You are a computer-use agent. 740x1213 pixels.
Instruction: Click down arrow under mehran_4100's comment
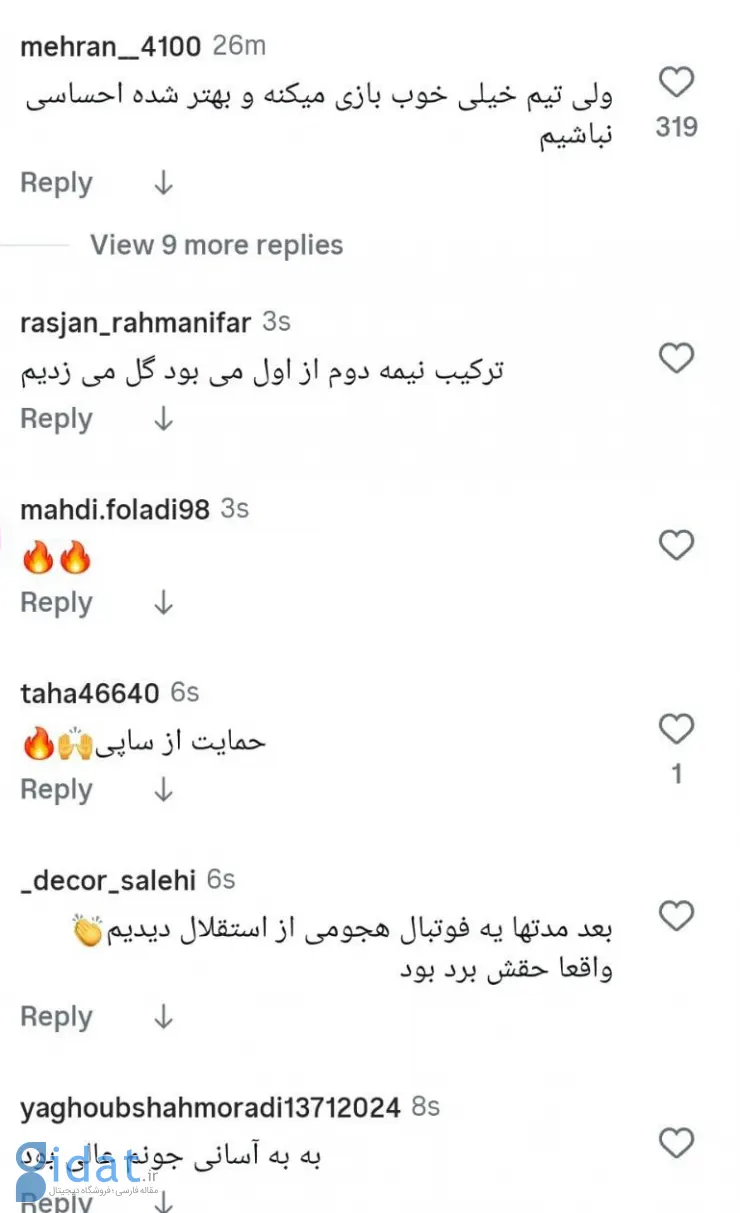pos(163,183)
